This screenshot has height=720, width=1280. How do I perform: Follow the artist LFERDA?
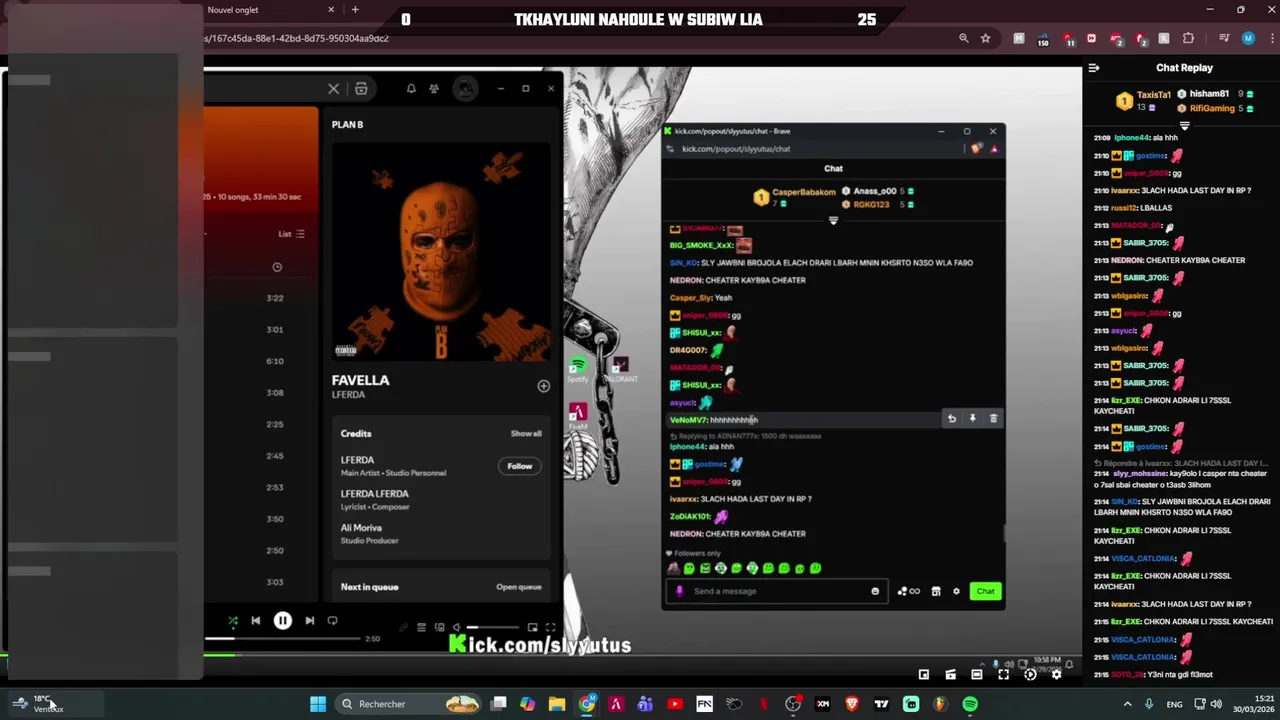tap(520, 466)
